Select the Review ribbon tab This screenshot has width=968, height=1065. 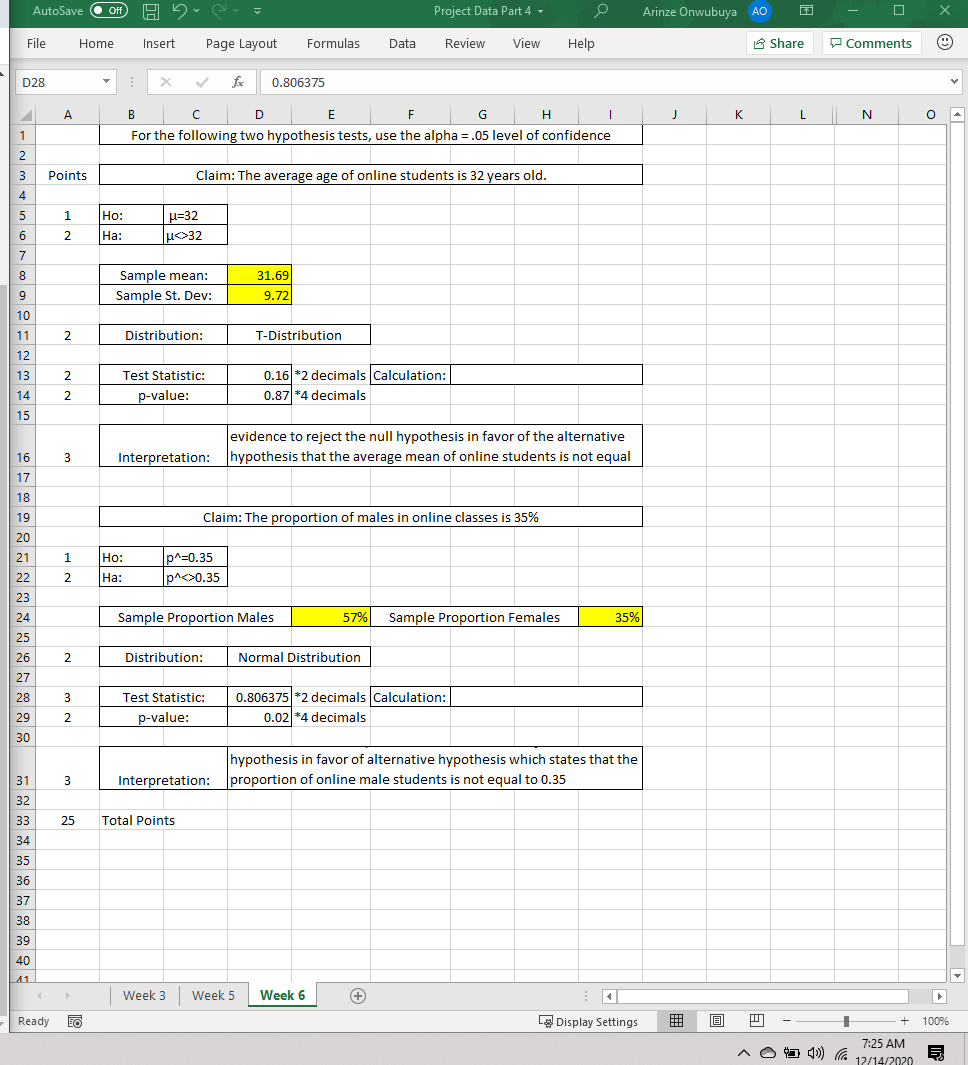[465, 43]
